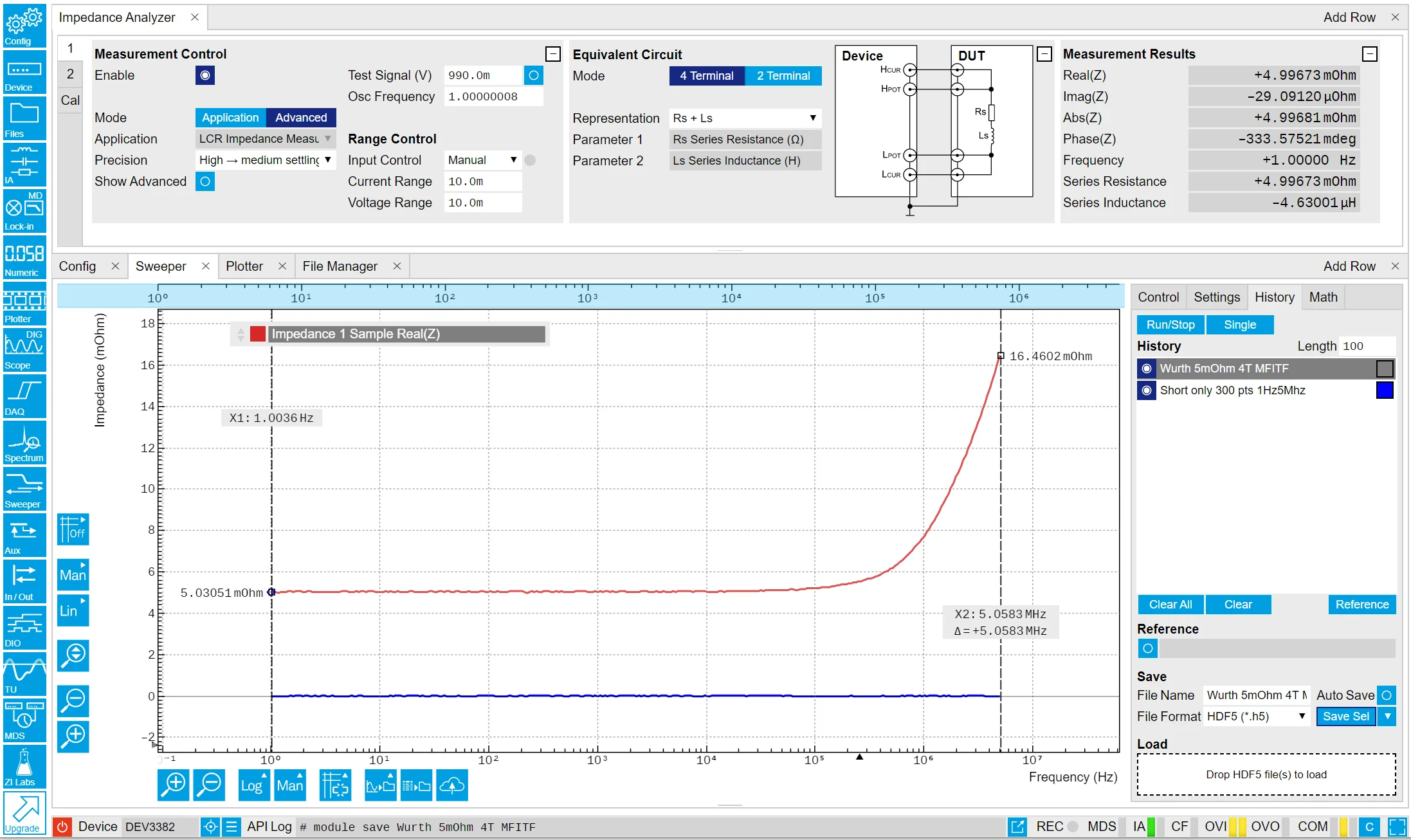1411x840 pixels.
Task: Open the IA impedance analyzer sidebar icon
Action: (x=24, y=165)
